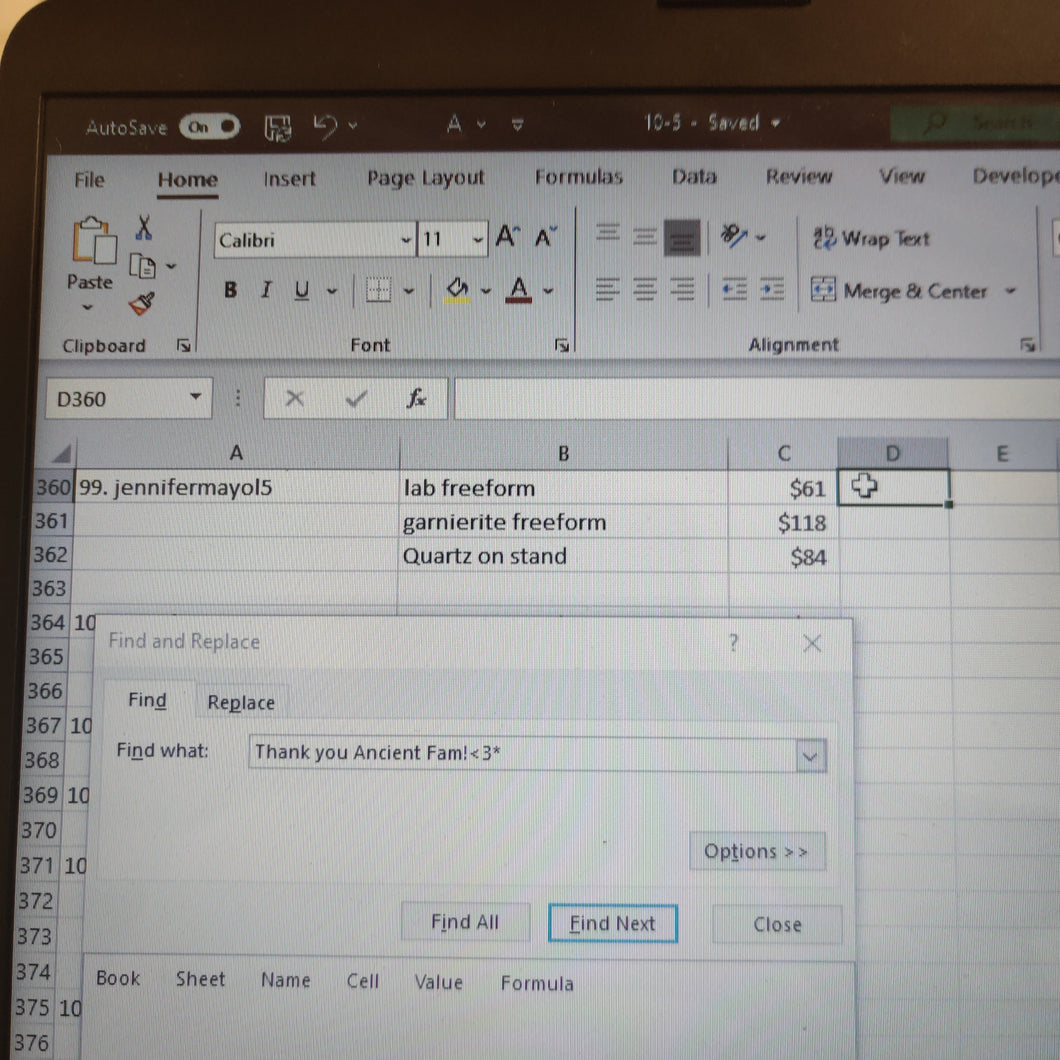Viewport: 1060px width, 1060px height.
Task: Align text left
Action: [x=607, y=289]
